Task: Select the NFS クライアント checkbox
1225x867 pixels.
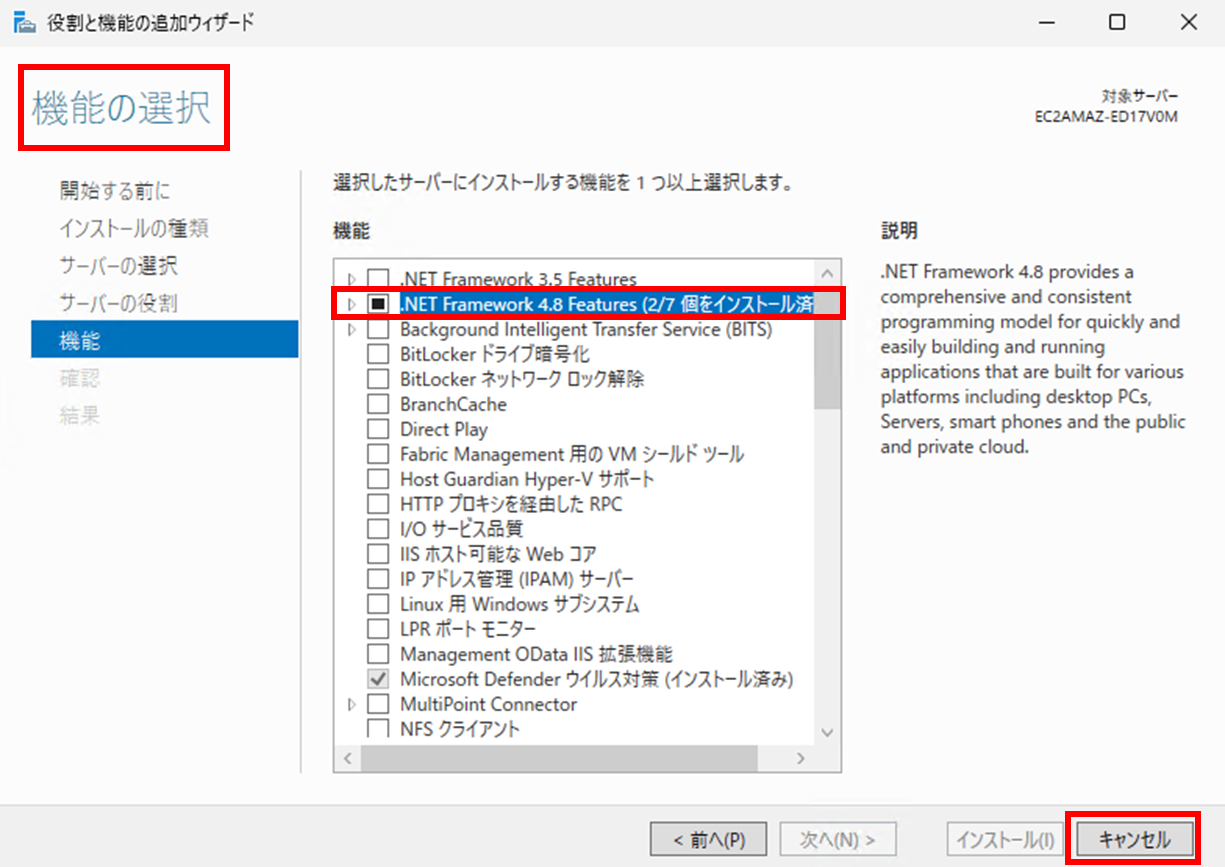Action: click(x=378, y=728)
